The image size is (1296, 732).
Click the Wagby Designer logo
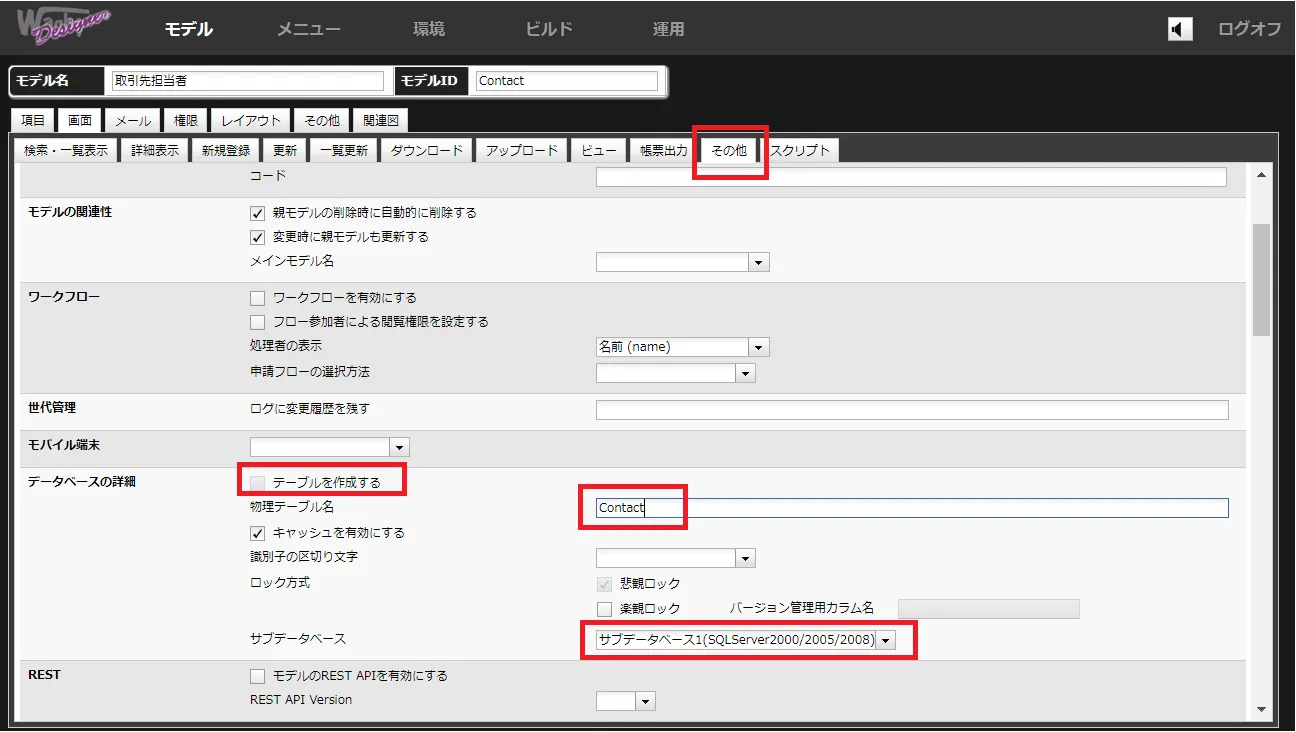point(63,27)
